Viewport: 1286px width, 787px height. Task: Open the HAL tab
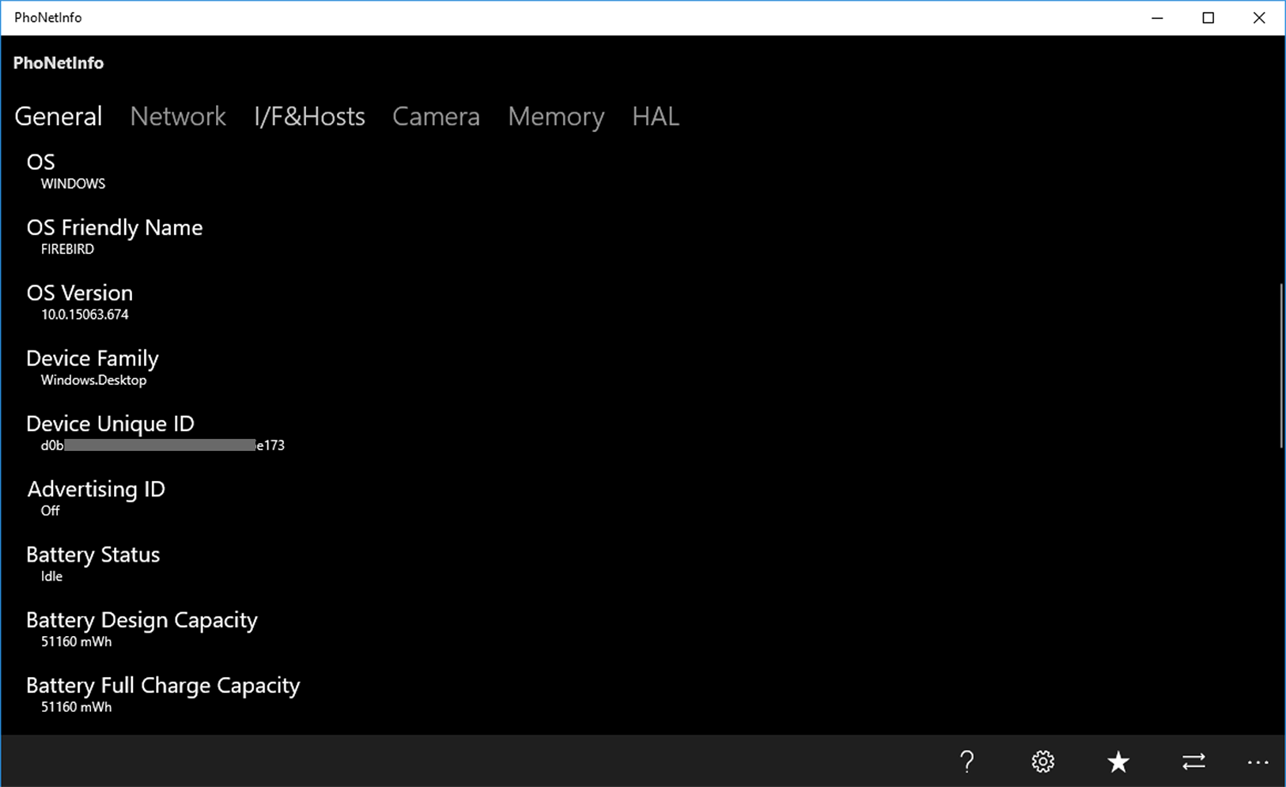[655, 116]
